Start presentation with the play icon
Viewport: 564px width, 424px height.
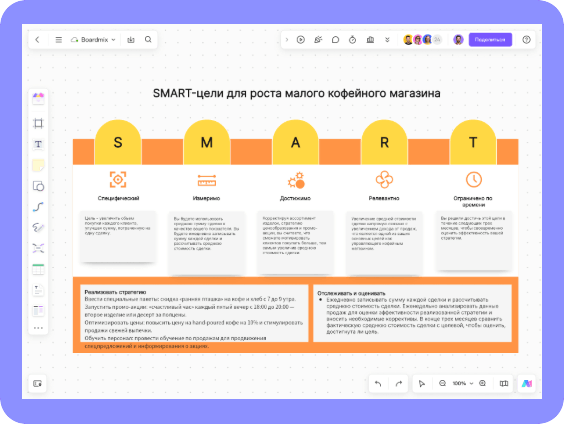[x=301, y=40]
